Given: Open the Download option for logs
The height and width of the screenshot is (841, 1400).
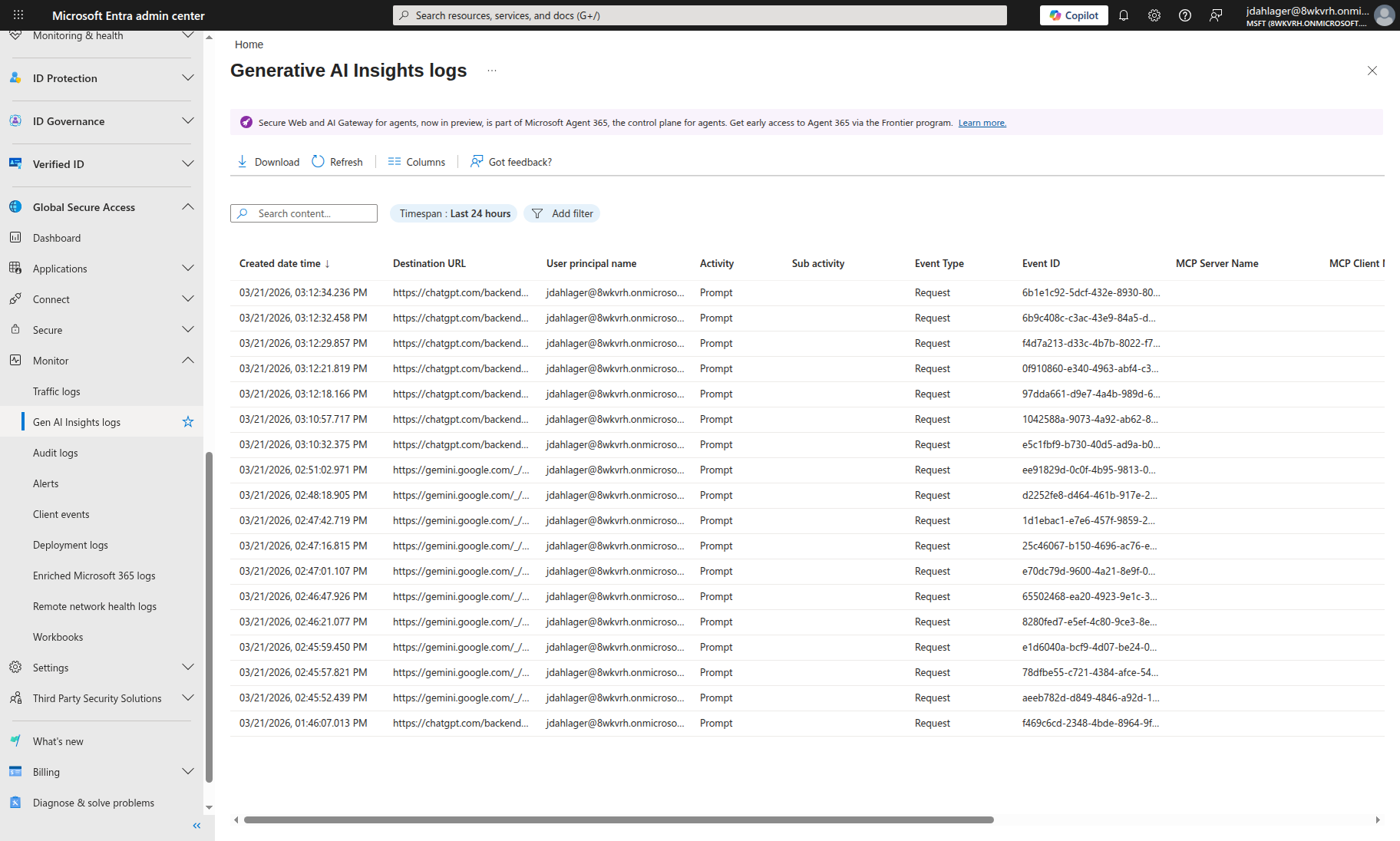Looking at the screenshot, I should pyautogui.click(x=268, y=161).
